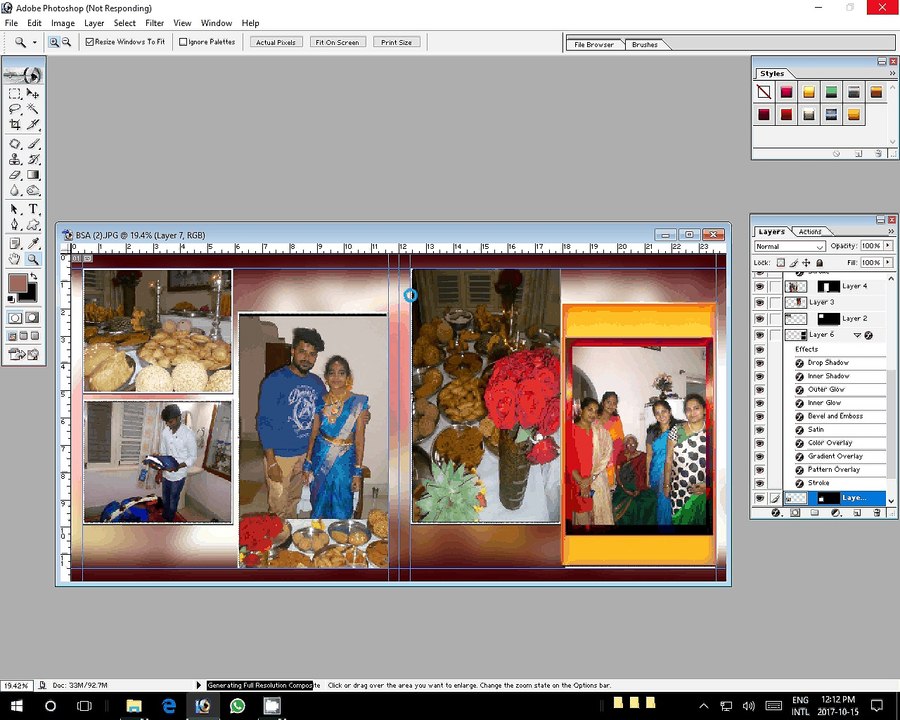Select the Blur tool
Image resolution: width=900 pixels, height=720 pixels.
(15, 191)
